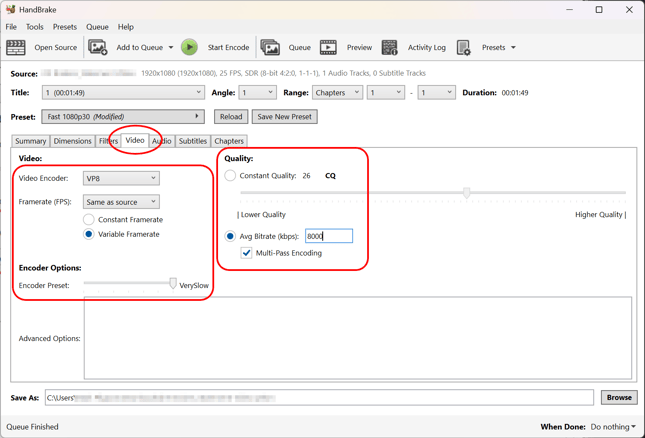This screenshot has height=438, width=645.
Task: Click the Open Source clapperboard icon
Action: (16, 47)
